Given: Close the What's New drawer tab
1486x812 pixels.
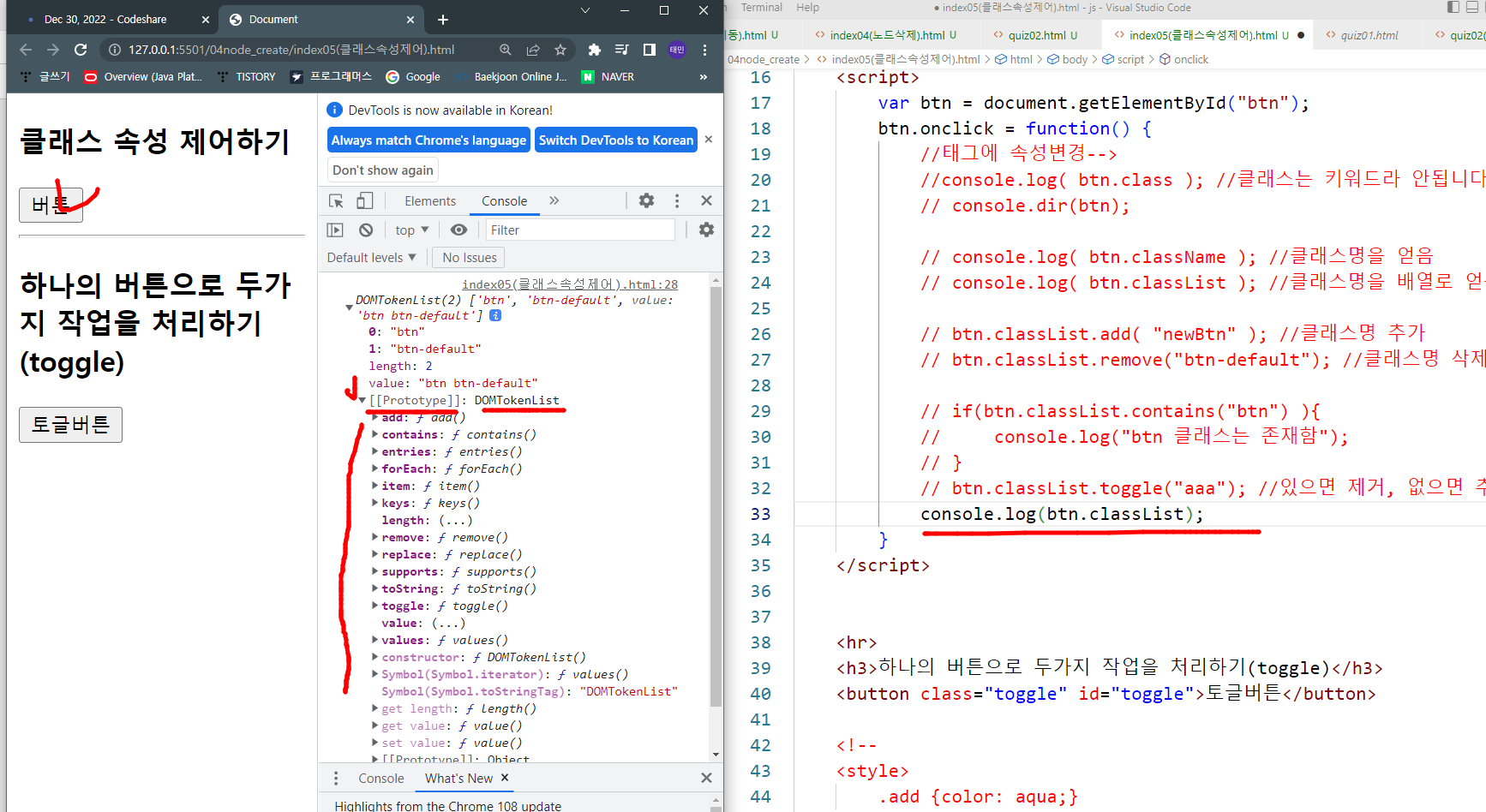Looking at the screenshot, I should click(505, 778).
